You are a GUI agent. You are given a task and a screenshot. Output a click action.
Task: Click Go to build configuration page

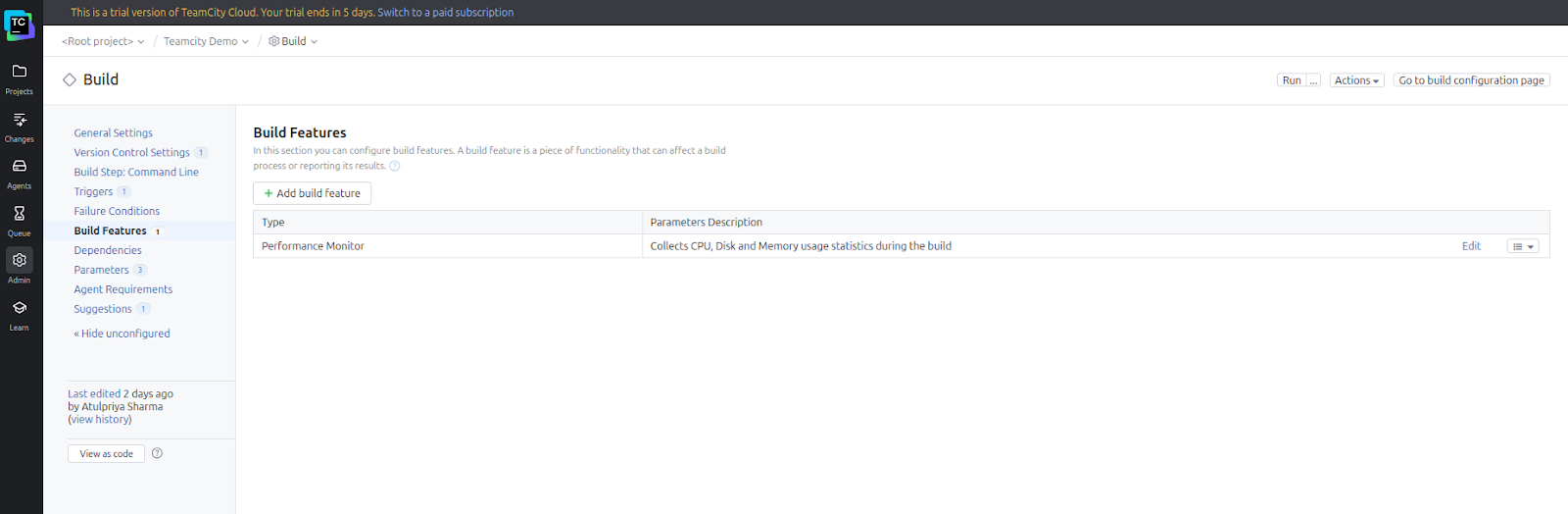[x=1471, y=80]
